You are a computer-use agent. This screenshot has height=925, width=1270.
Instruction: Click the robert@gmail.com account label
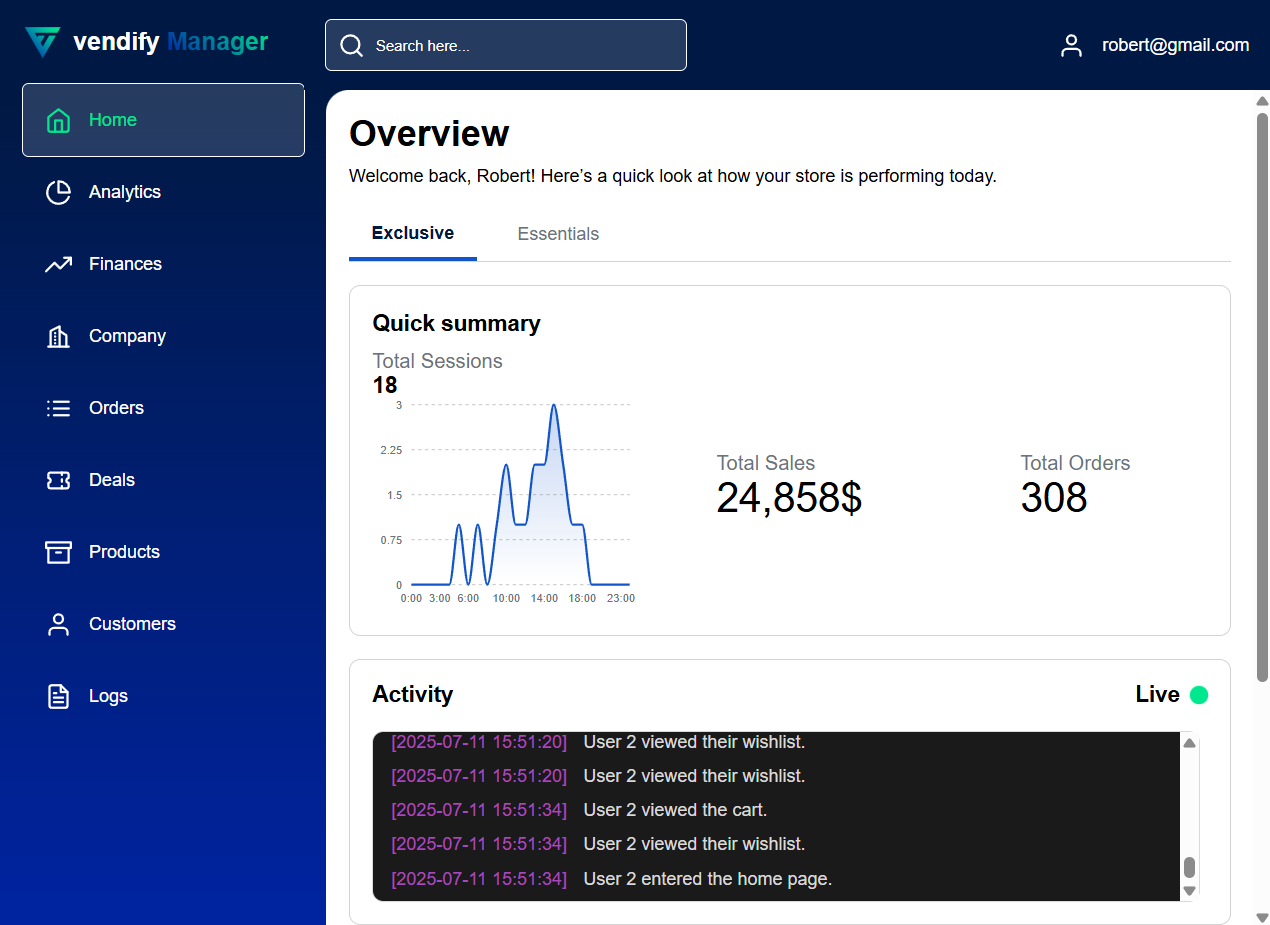(x=1176, y=45)
